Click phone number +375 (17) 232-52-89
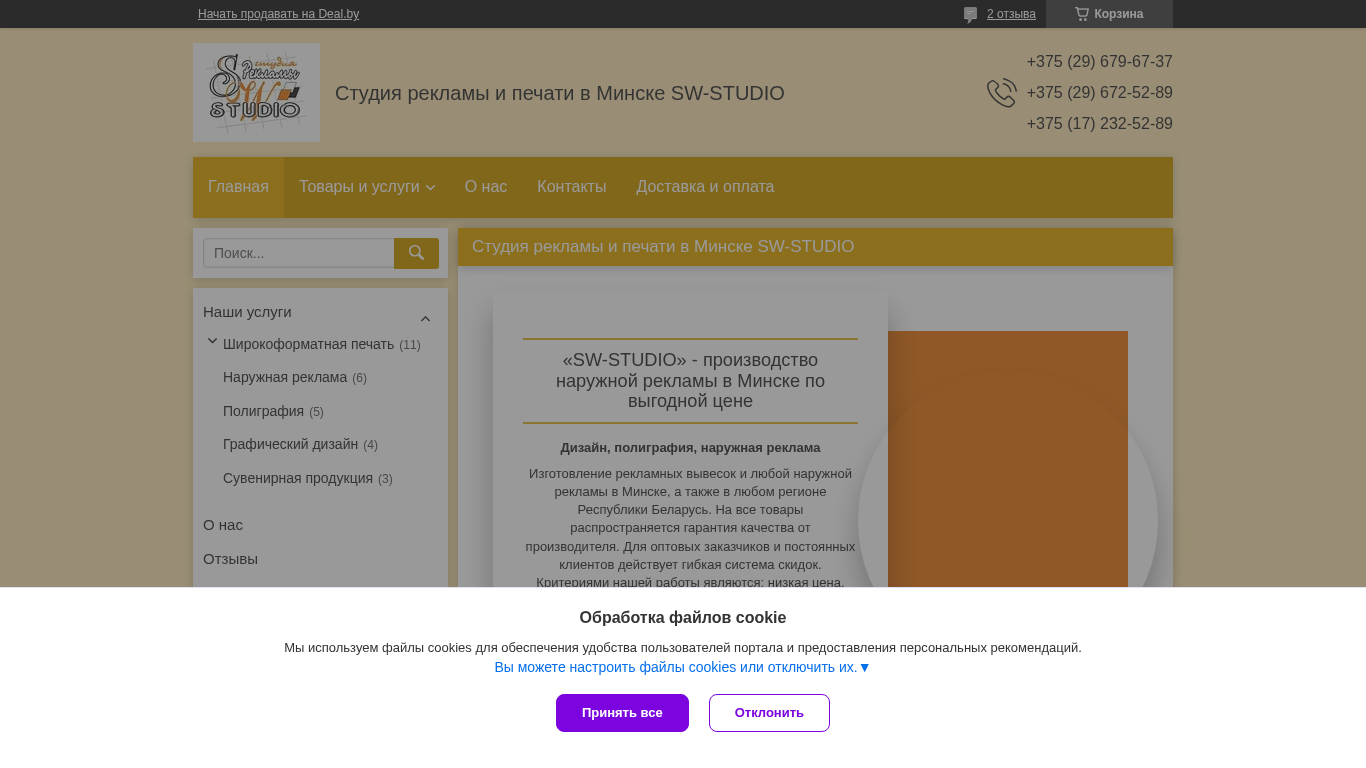 [x=1099, y=124]
